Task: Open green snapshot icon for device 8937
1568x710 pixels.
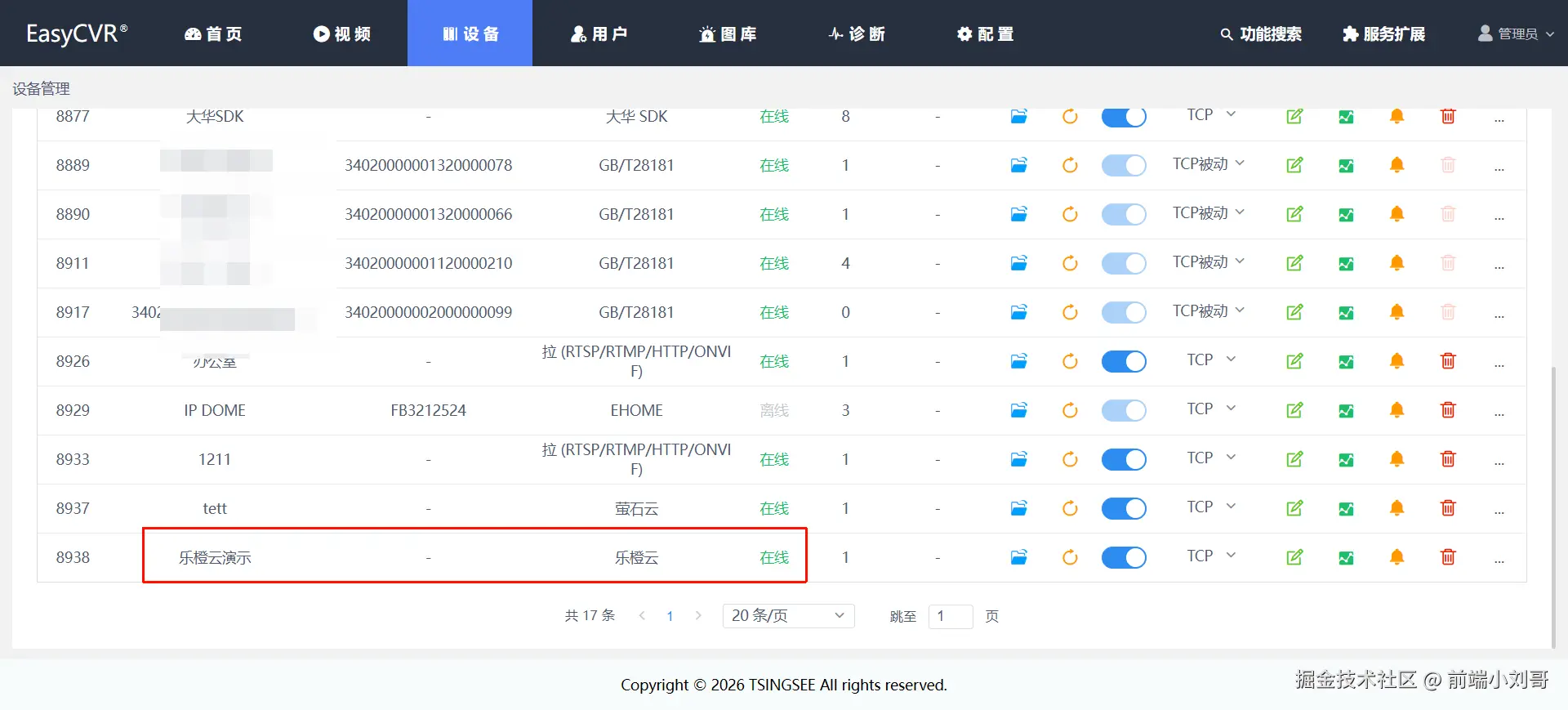Action: (x=1346, y=509)
